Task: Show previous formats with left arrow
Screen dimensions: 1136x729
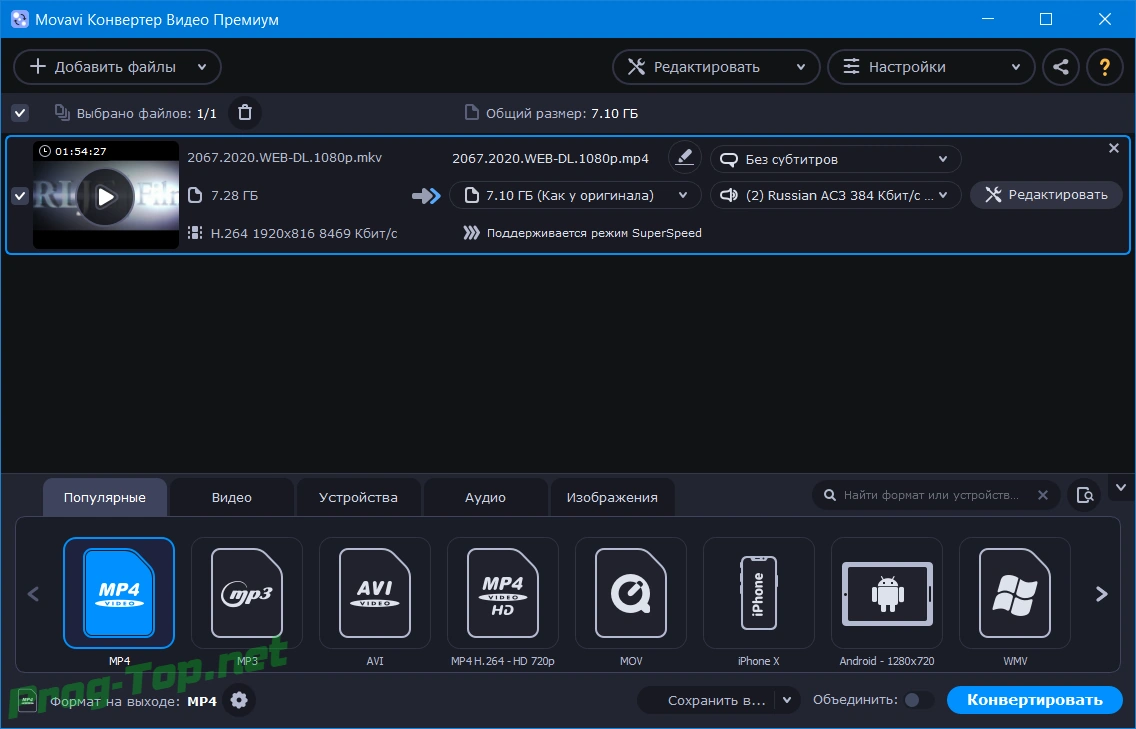Action: (x=33, y=594)
